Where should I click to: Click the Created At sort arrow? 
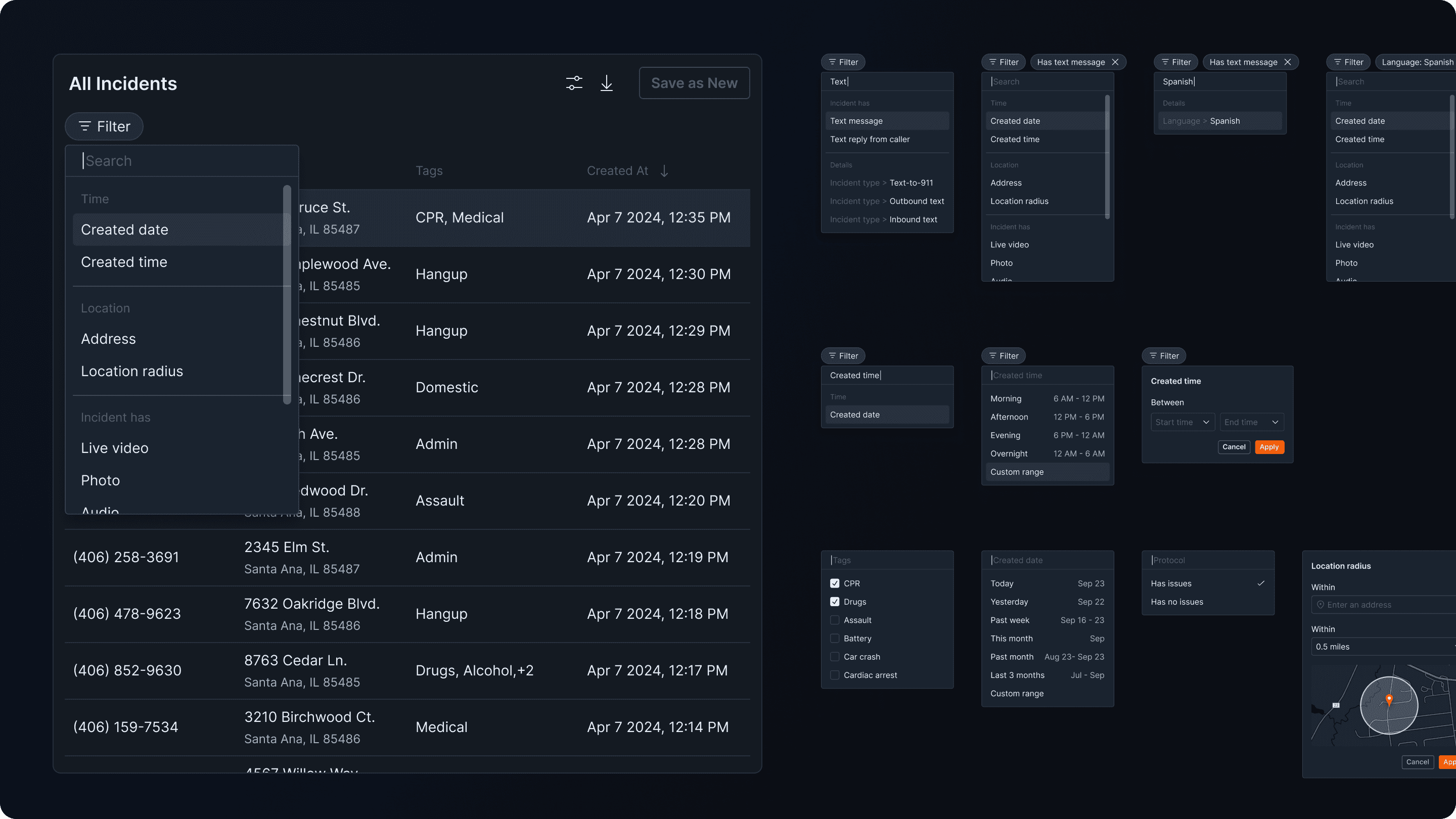click(x=664, y=171)
